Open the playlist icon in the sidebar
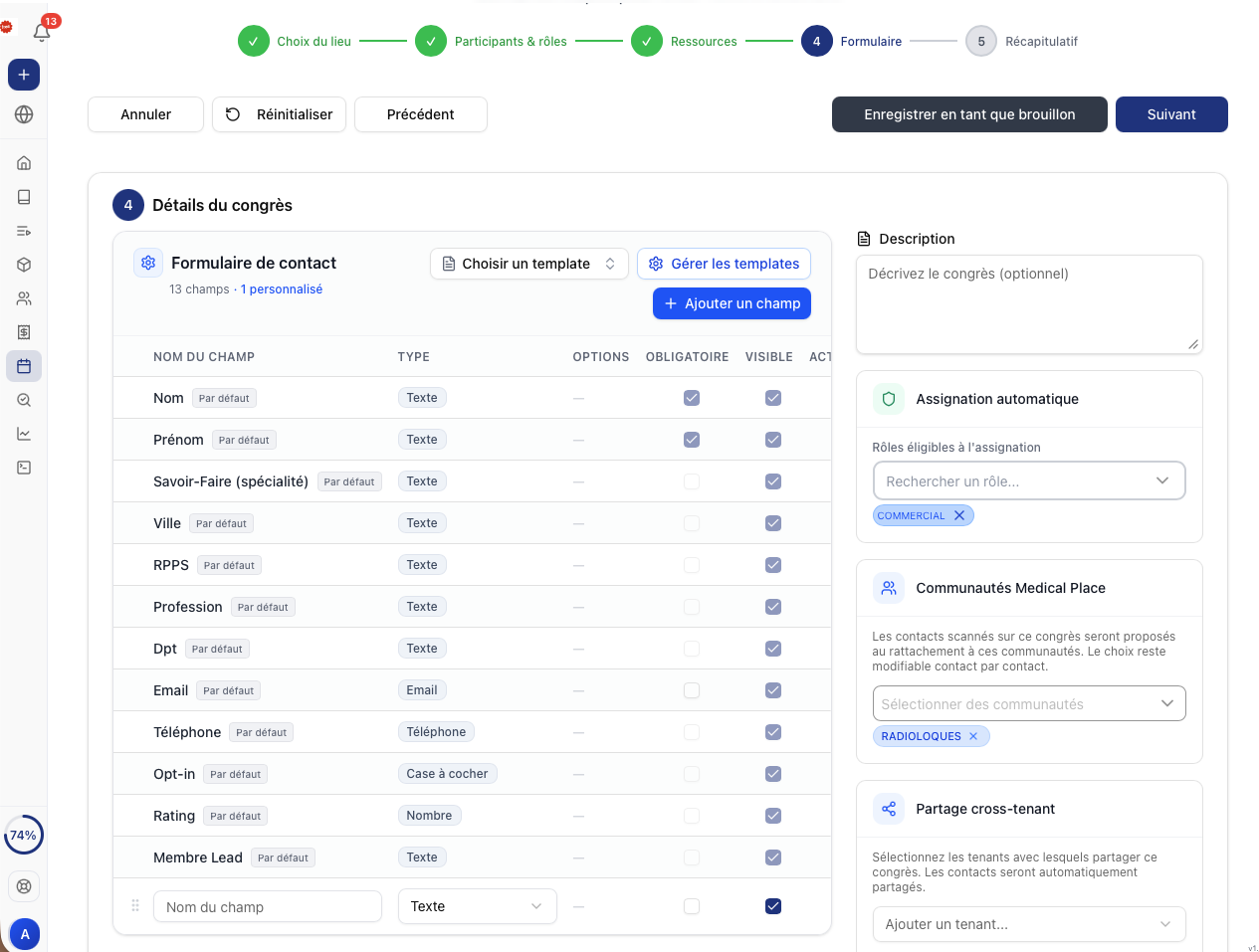The height and width of the screenshot is (952, 1259). click(x=24, y=231)
